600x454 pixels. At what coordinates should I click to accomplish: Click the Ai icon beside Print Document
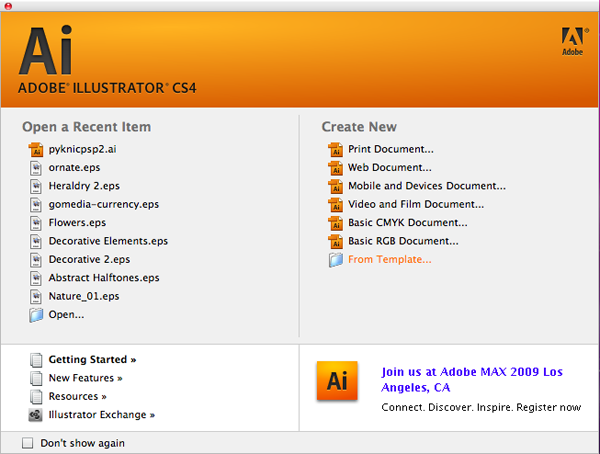(x=336, y=149)
